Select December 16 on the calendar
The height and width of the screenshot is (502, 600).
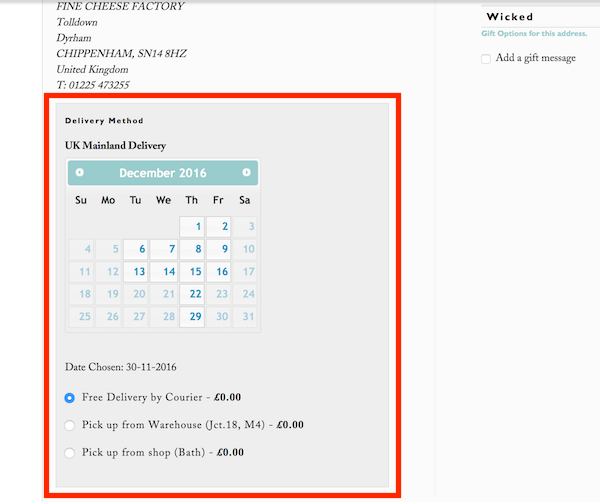coord(218,272)
